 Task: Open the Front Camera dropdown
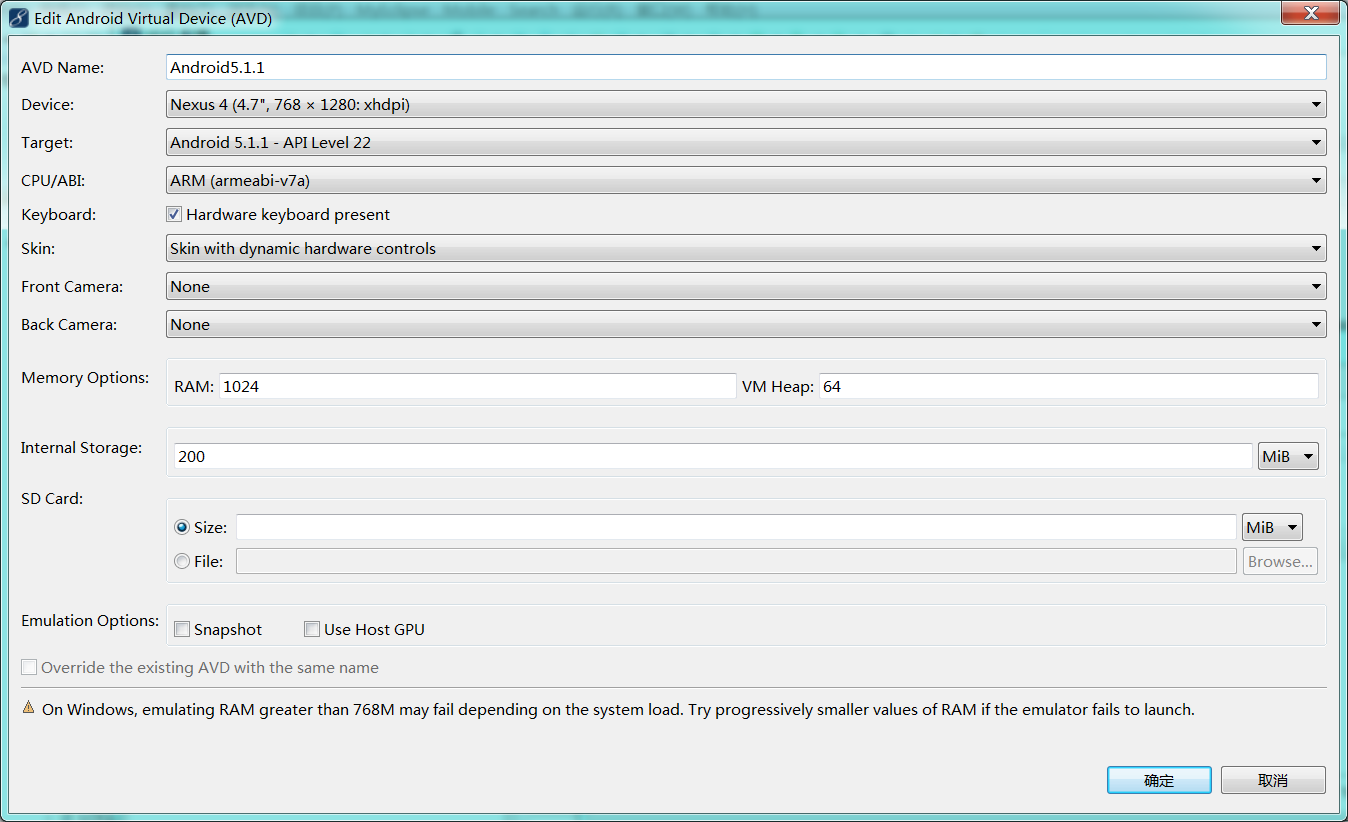point(746,286)
